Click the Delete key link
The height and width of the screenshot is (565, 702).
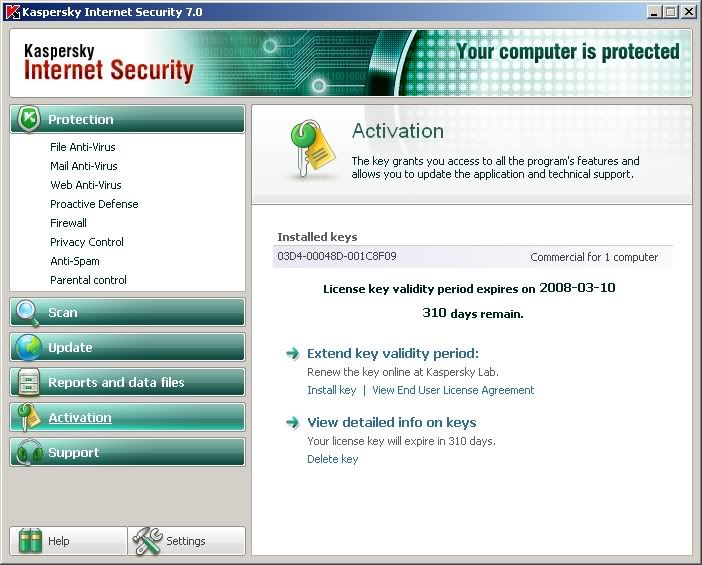tap(333, 459)
